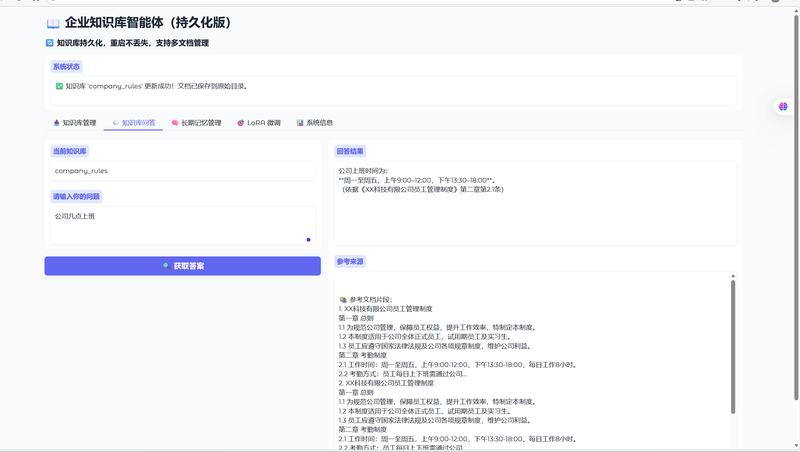800x452 pixels.
Task: Click the icon on the 长期记忆管理 tab
Action: (x=175, y=123)
